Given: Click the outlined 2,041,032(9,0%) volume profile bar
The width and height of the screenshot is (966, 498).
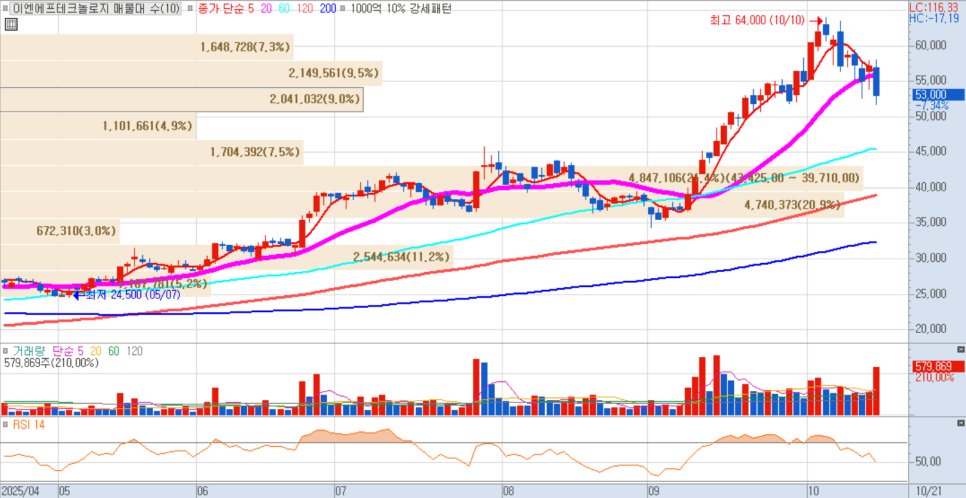Looking at the screenshot, I should (182, 99).
